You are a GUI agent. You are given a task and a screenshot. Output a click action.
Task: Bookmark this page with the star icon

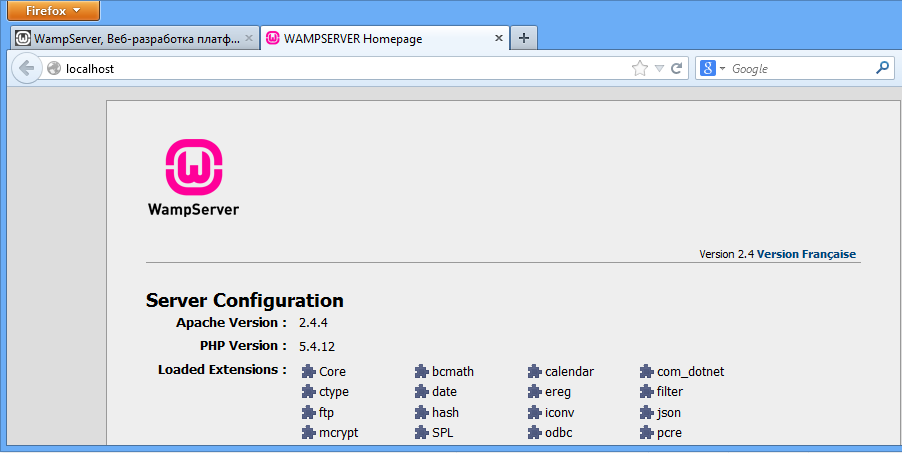point(640,69)
